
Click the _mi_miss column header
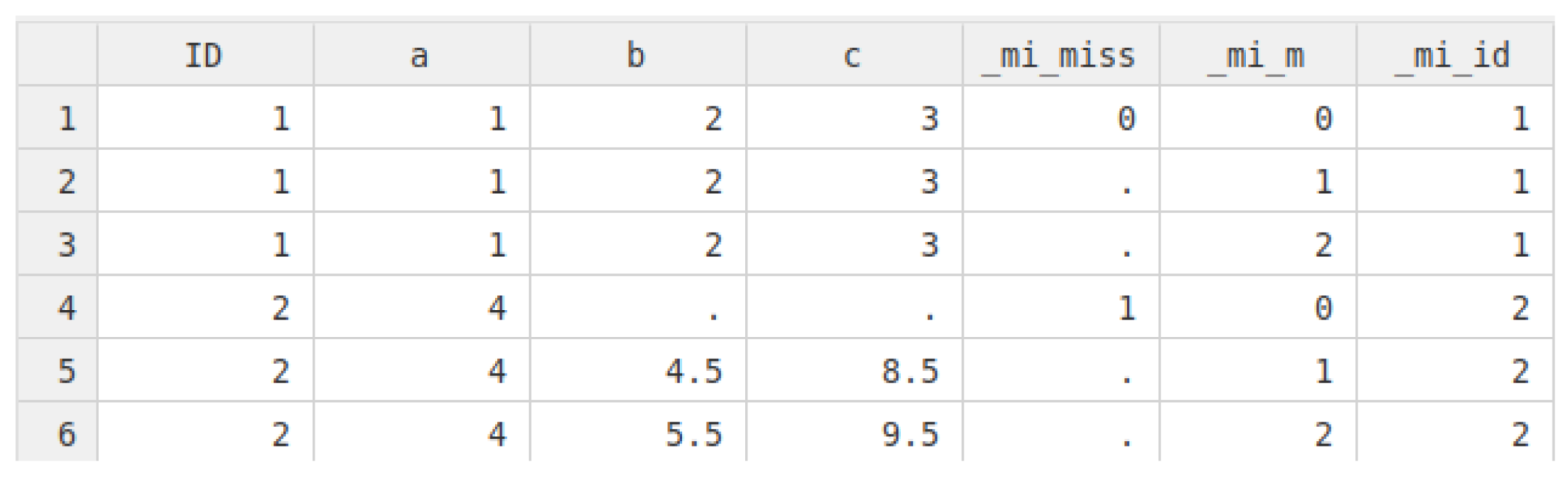1060,55
